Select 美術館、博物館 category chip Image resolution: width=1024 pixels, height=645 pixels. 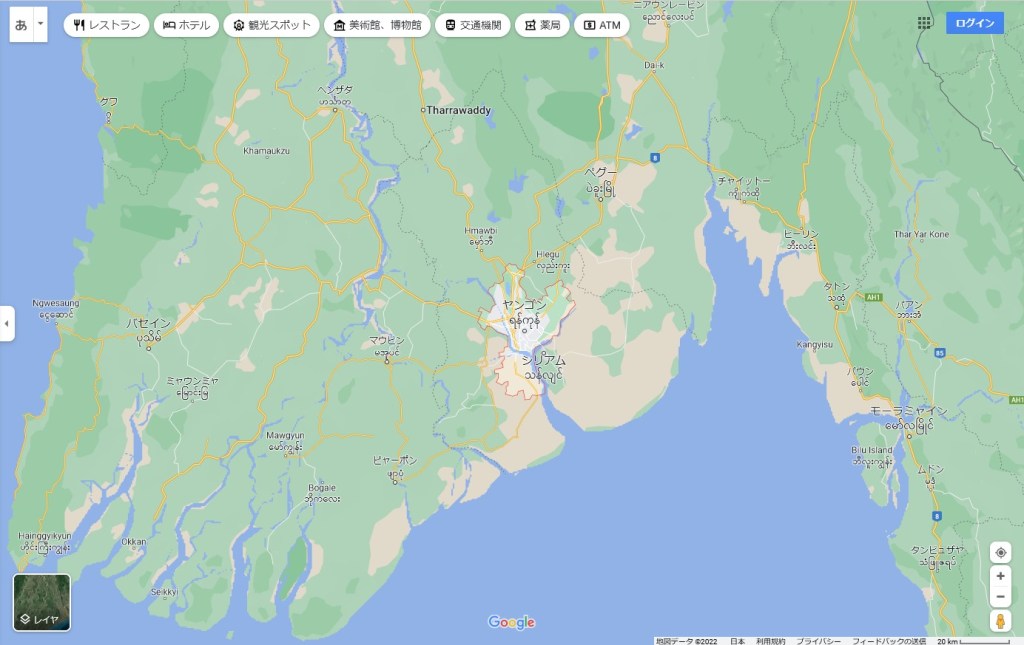click(x=377, y=25)
